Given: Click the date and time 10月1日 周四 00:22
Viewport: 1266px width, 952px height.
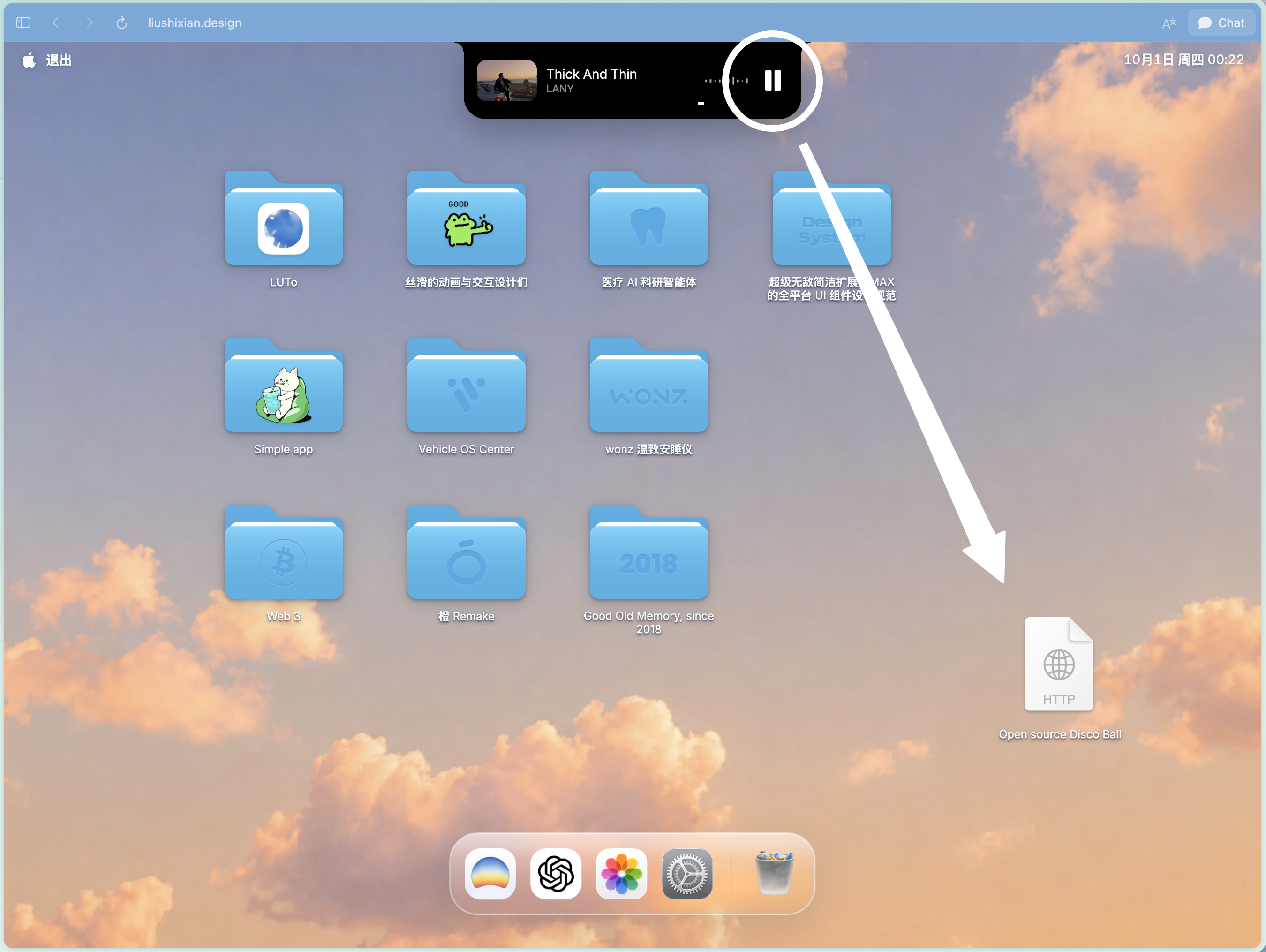Looking at the screenshot, I should coord(1183,60).
